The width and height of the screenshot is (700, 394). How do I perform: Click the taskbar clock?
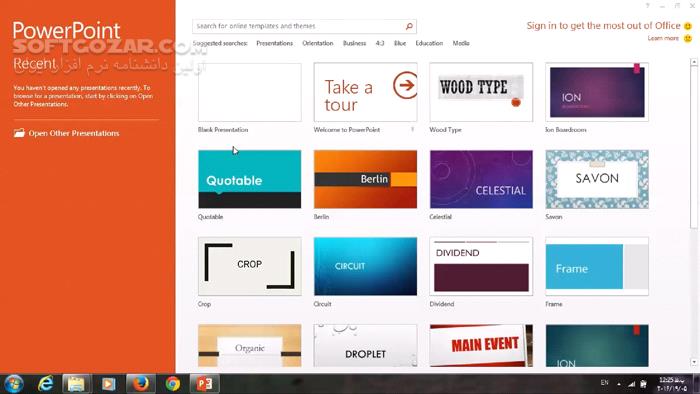tap(672, 384)
